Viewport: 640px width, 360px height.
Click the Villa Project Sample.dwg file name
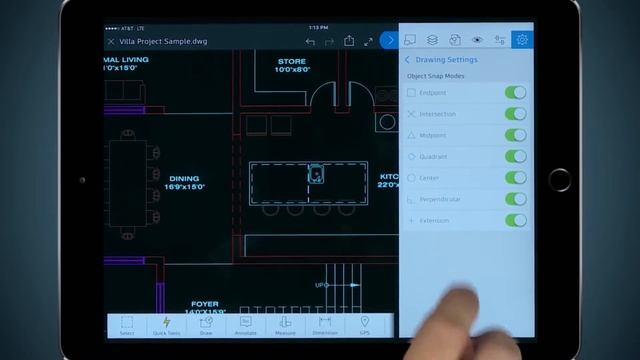coord(163,42)
